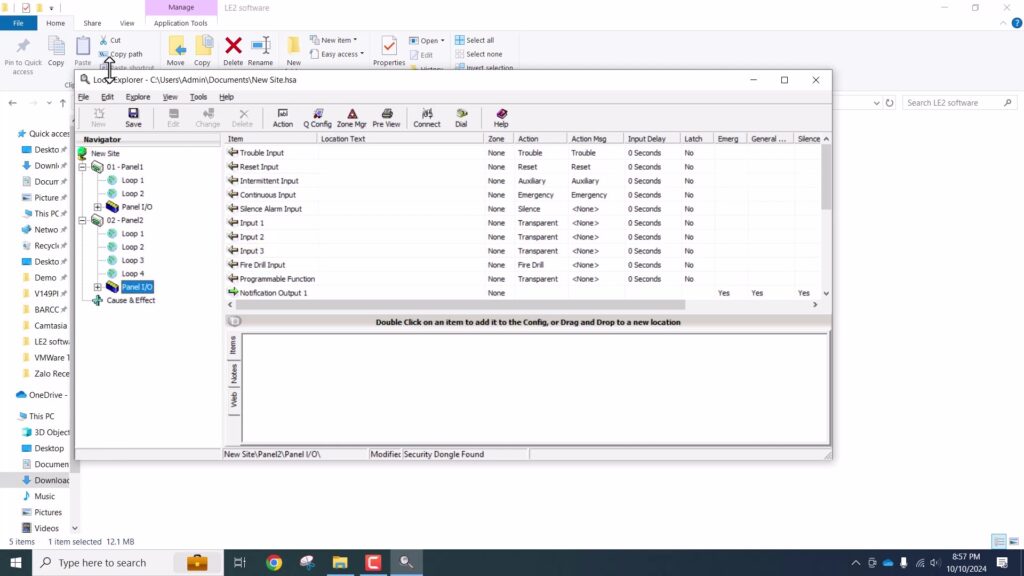Open Chrome from the Windows taskbar
Image resolution: width=1024 pixels, height=576 pixels.
pyautogui.click(x=274, y=563)
